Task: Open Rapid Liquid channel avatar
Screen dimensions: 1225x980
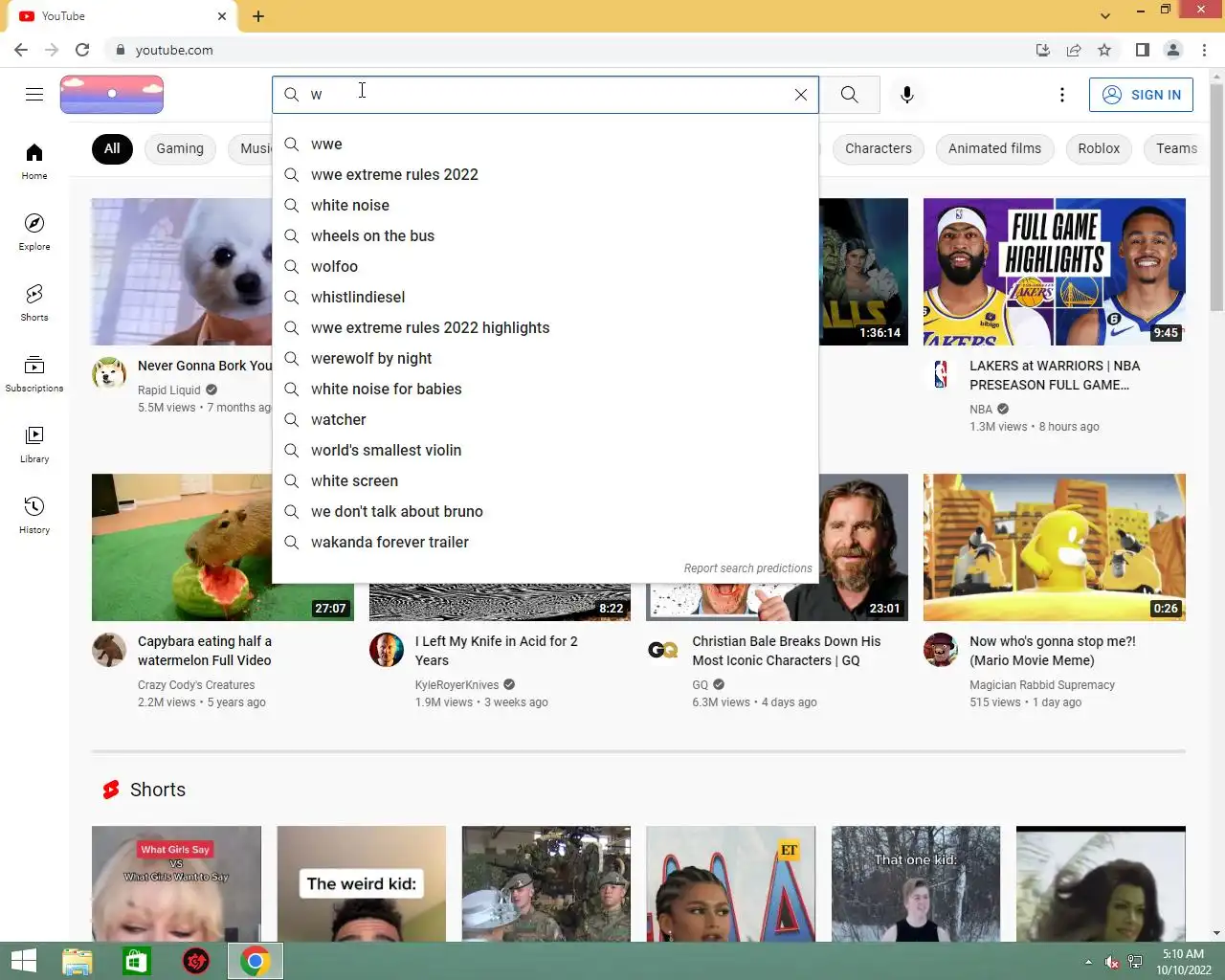Action: 109,373
